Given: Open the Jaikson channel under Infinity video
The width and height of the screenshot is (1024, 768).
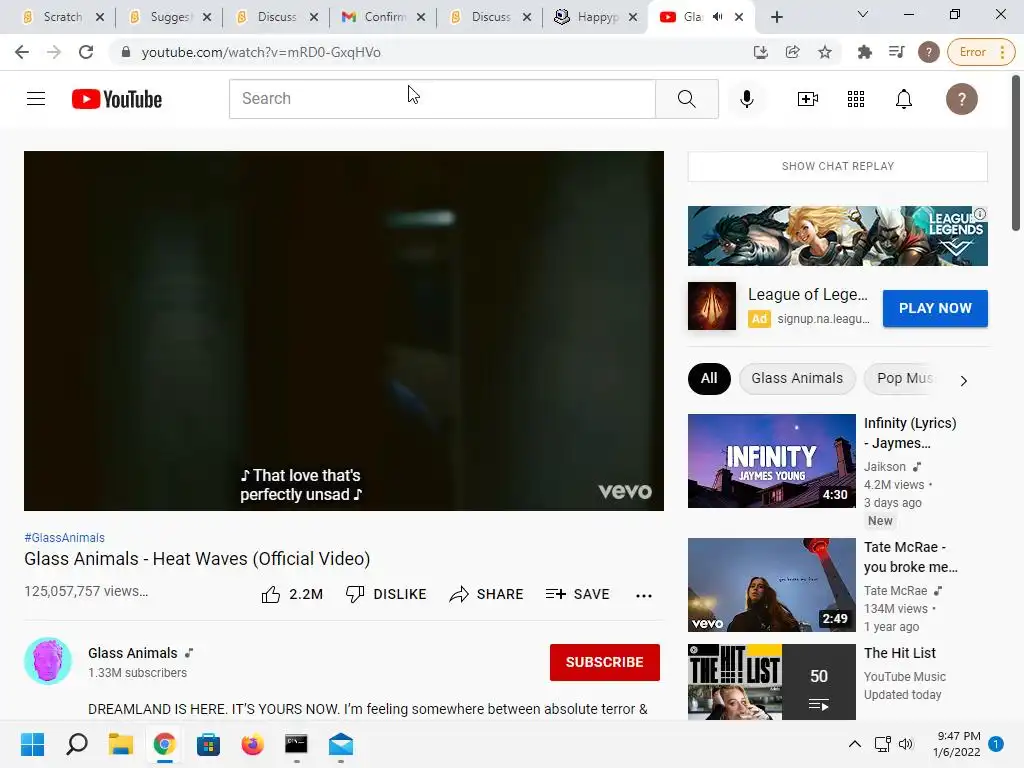Looking at the screenshot, I should 885,467.
